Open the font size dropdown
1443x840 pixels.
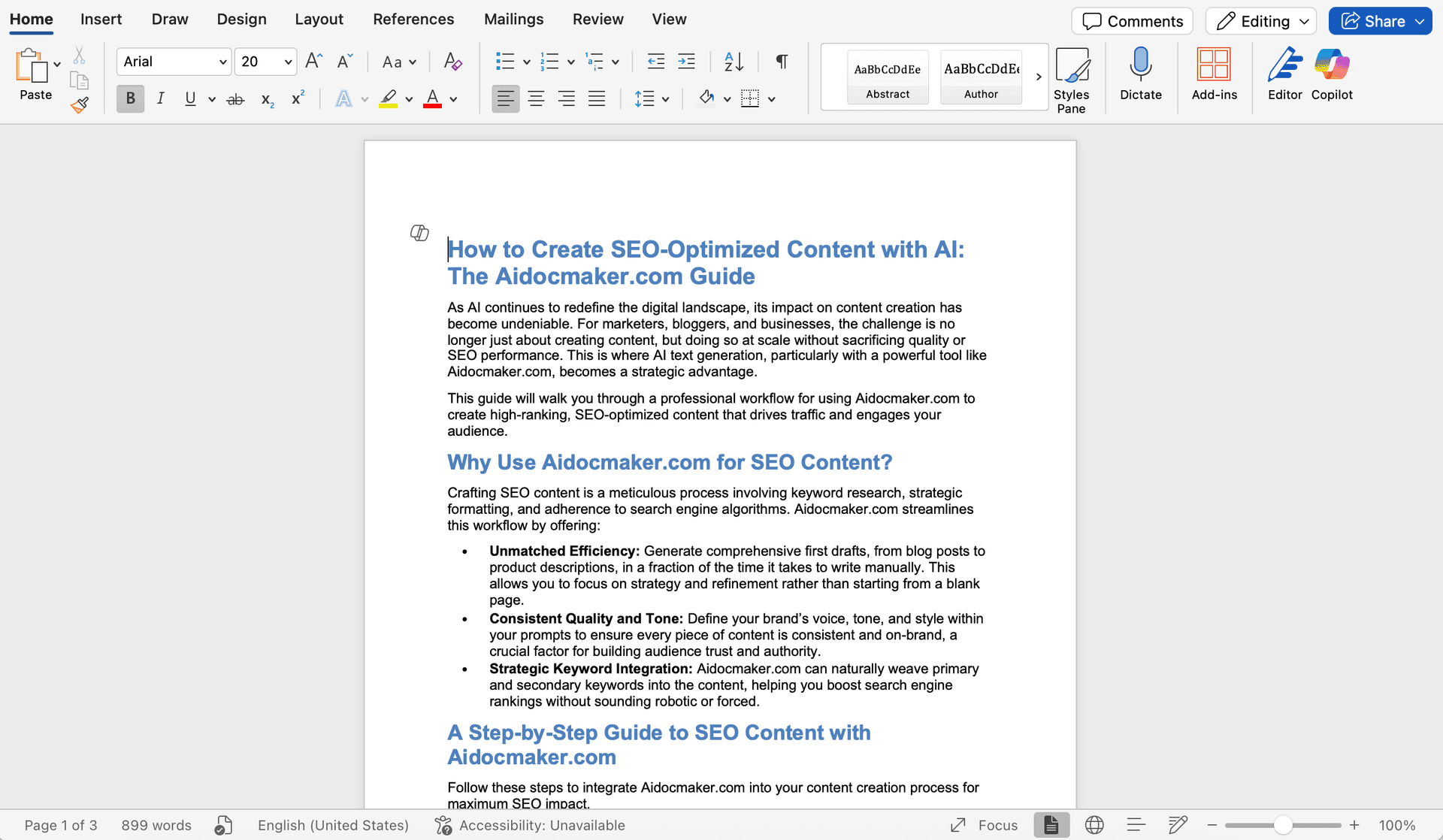click(287, 62)
